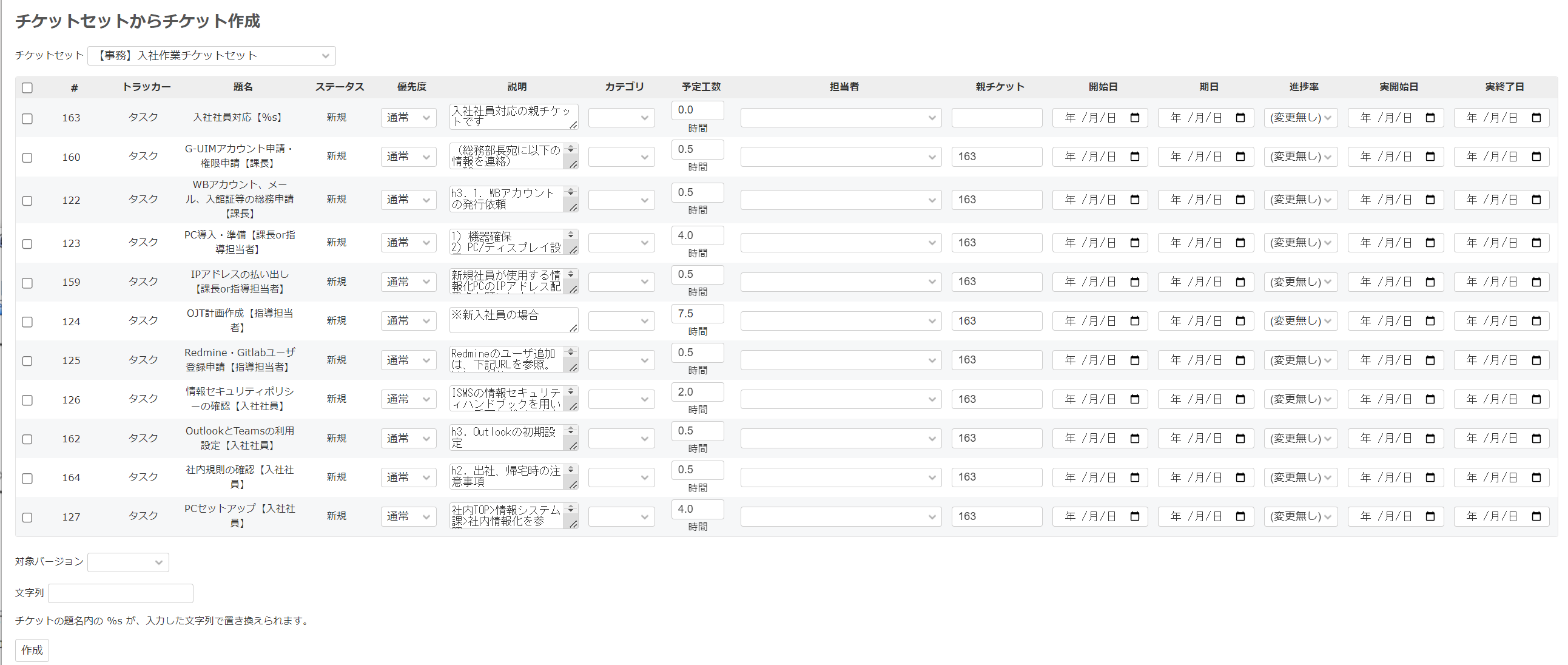Click resize handle of ticket 163 説明 textarea
The width and height of the screenshot is (1568, 665).
[x=573, y=125]
